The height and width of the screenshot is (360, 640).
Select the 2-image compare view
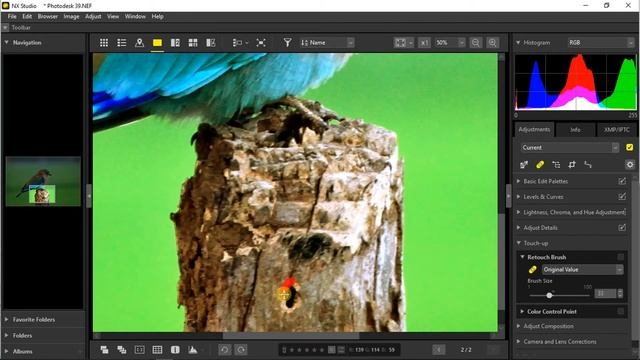point(175,42)
